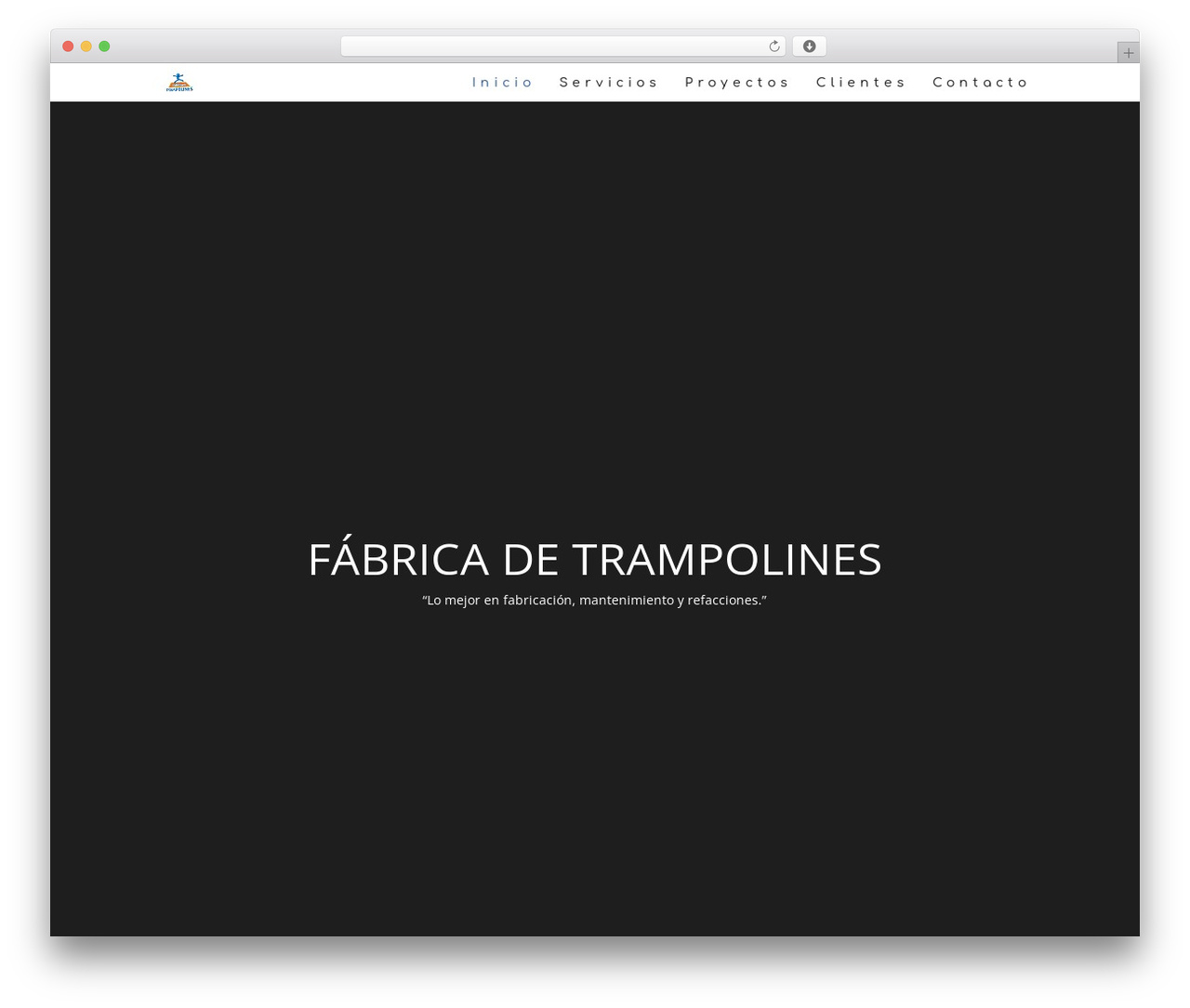Viewport: 1190px width, 1008px height.
Task: Open the Servicios menu item
Action: point(609,83)
